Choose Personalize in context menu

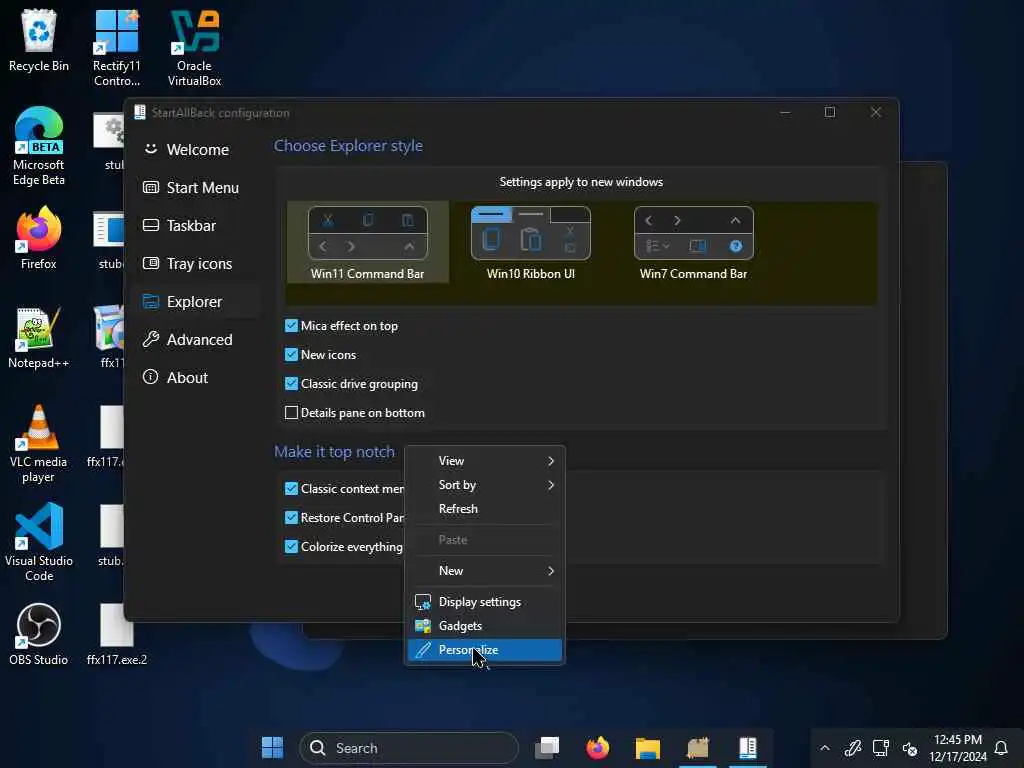pyautogui.click(x=485, y=650)
